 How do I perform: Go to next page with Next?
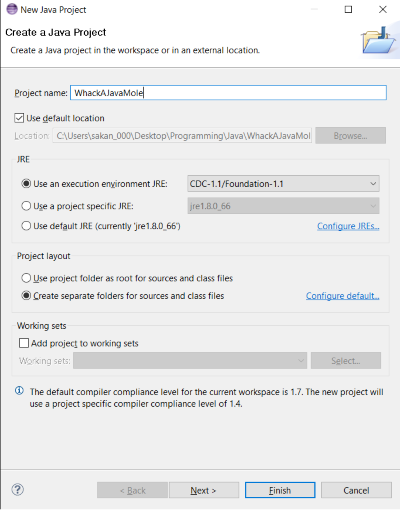pos(204,490)
